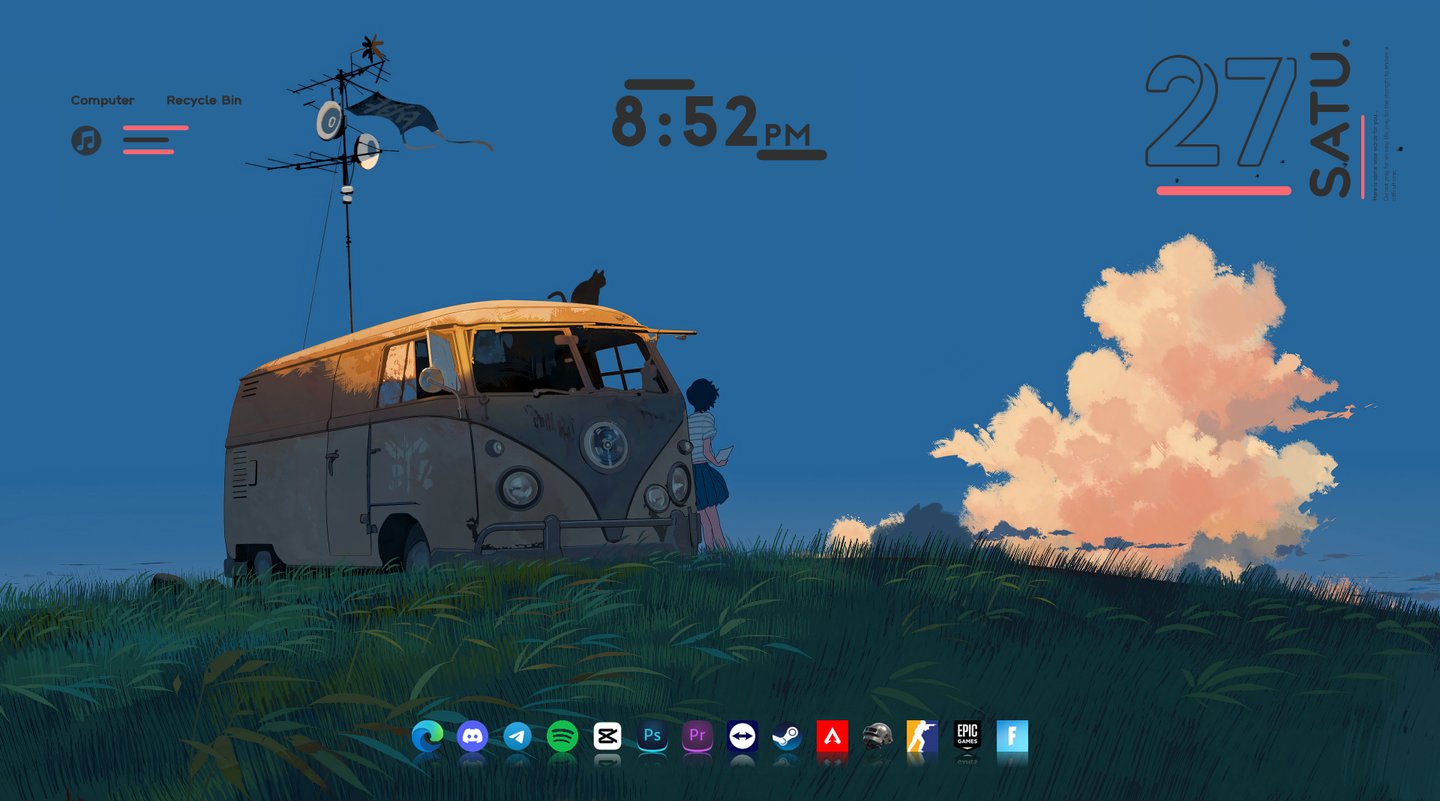Viewport: 1440px width, 801px height.
Task: Launch Spotify from the dock
Action: pos(562,737)
